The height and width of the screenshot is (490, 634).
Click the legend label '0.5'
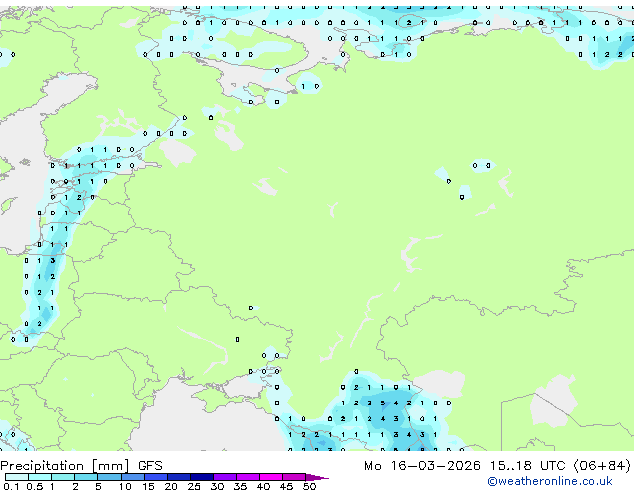tap(35, 486)
